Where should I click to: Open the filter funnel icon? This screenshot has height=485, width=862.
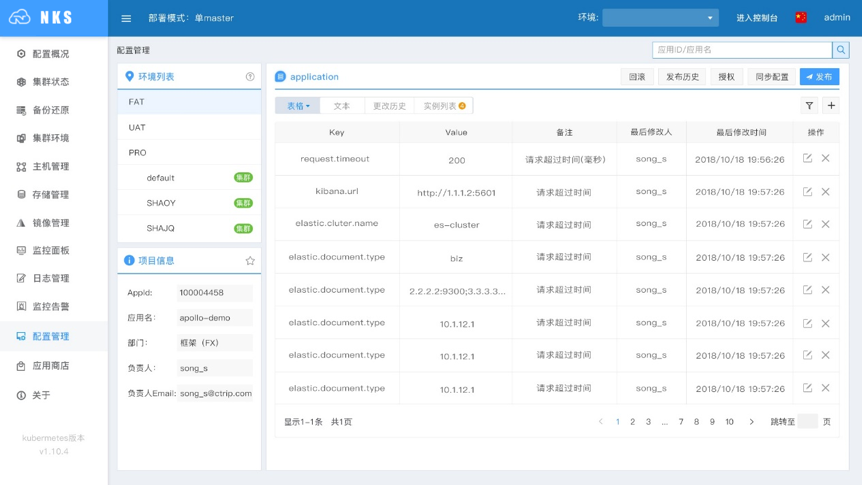[809, 106]
